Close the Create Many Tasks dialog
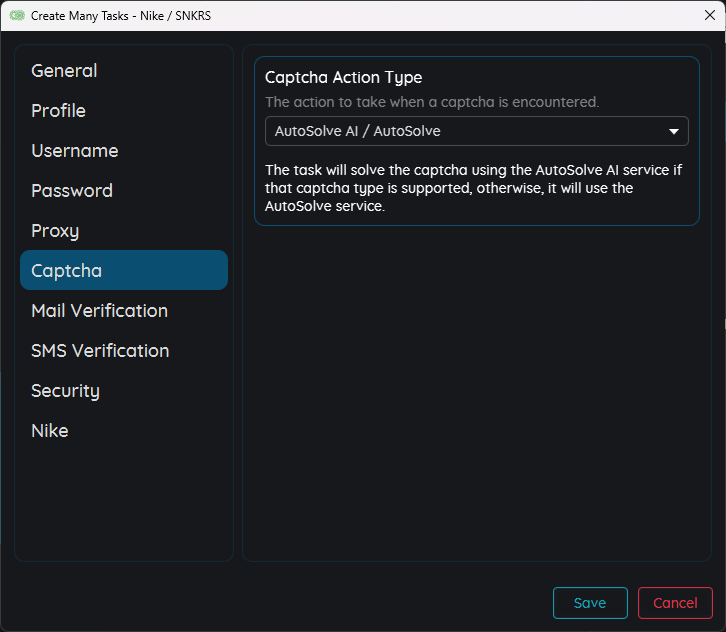Image resolution: width=726 pixels, height=632 pixels. [x=709, y=15]
